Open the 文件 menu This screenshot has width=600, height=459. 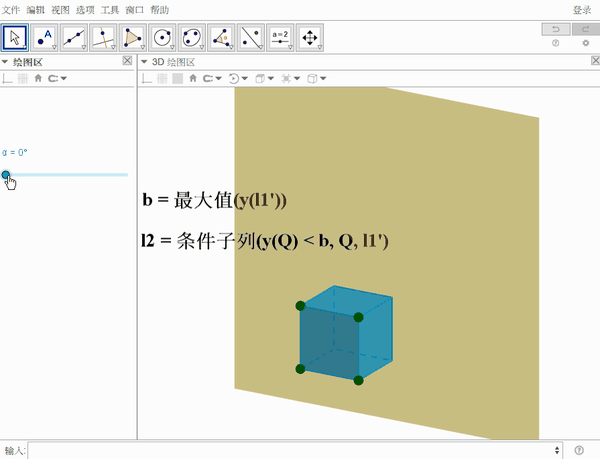pos(11,10)
